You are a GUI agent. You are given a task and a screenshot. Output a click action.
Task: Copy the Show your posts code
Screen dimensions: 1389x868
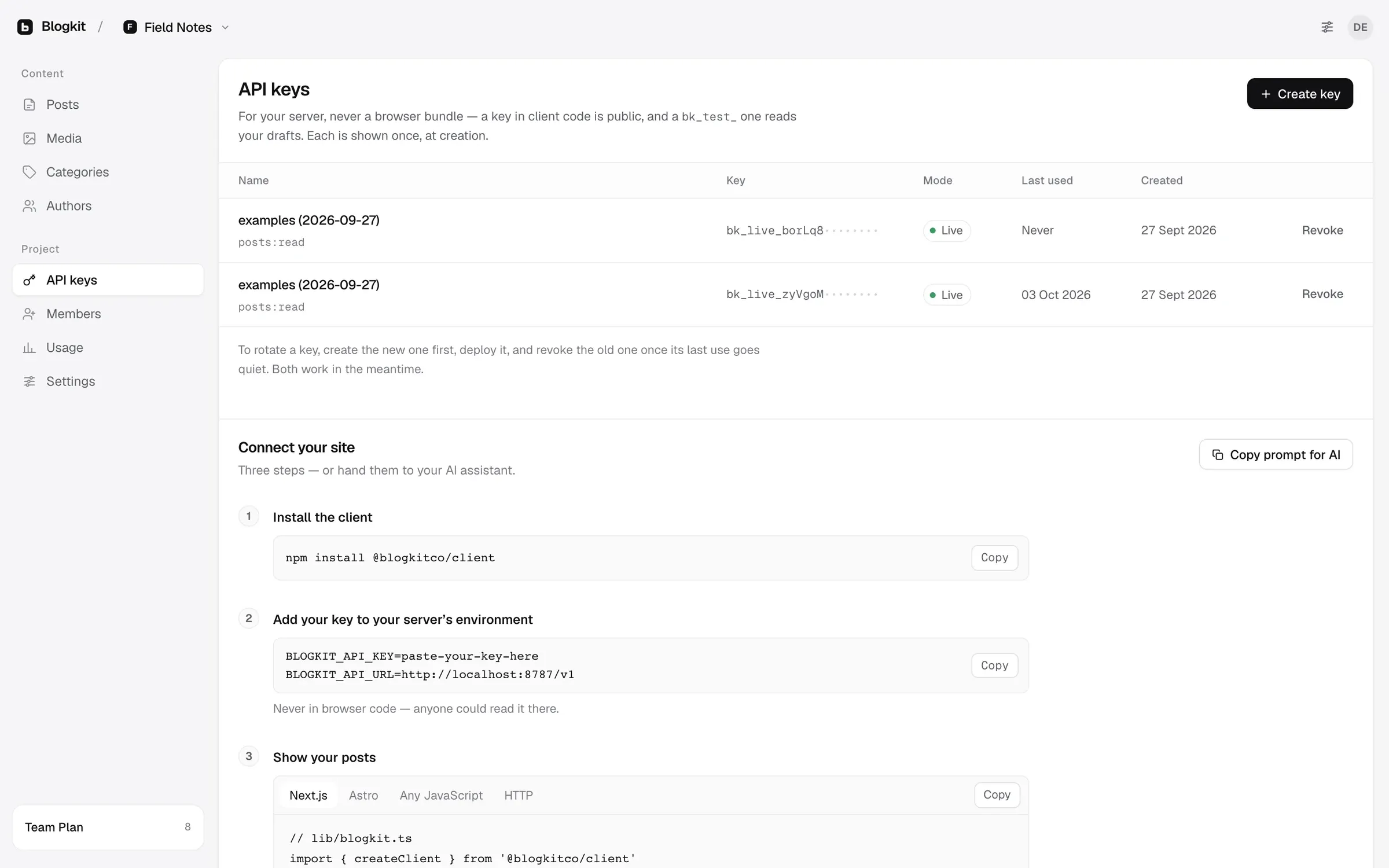[x=997, y=795]
